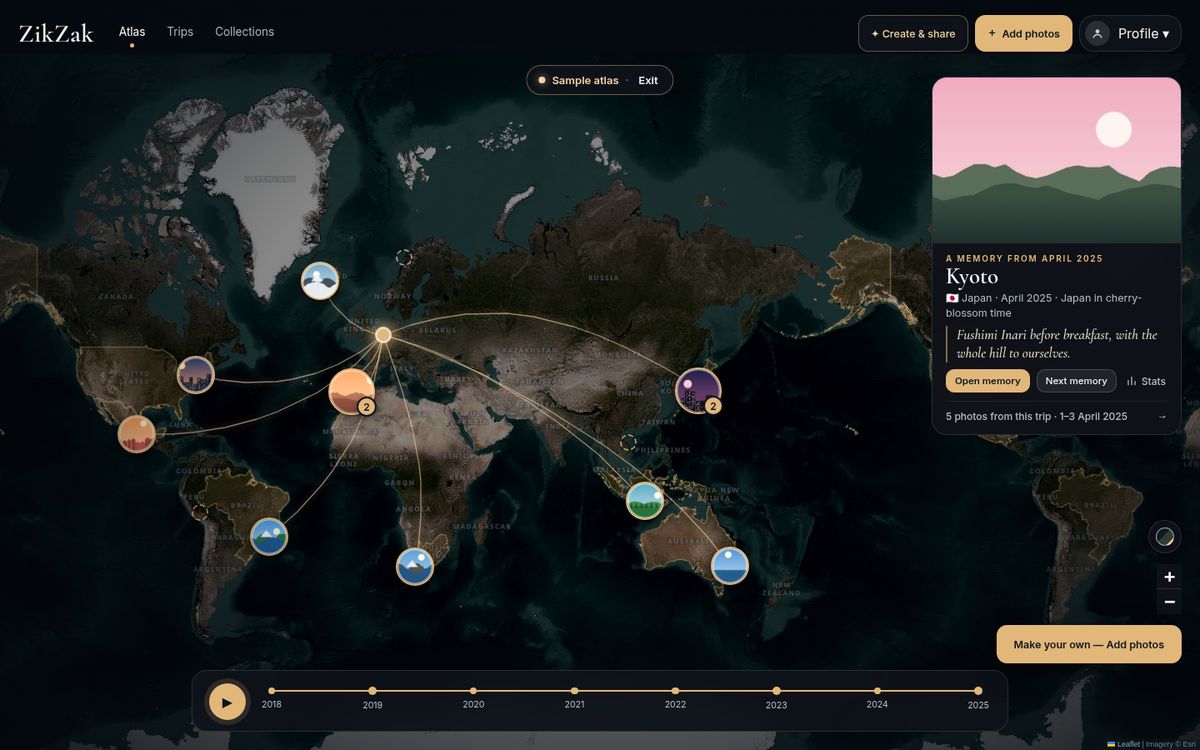
Task: Open the Collections tab
Action: click(x=244, y=32)
